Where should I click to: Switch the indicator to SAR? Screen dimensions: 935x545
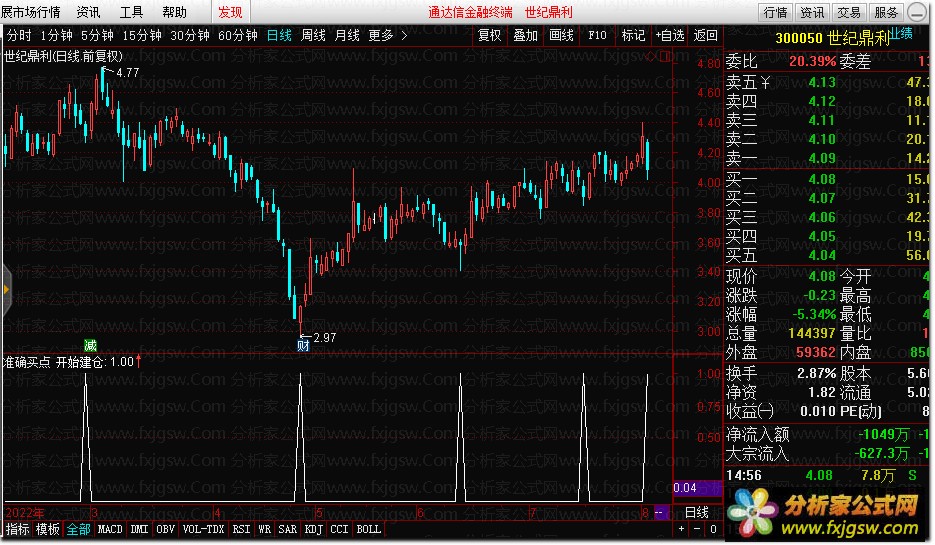pos(287,529)
